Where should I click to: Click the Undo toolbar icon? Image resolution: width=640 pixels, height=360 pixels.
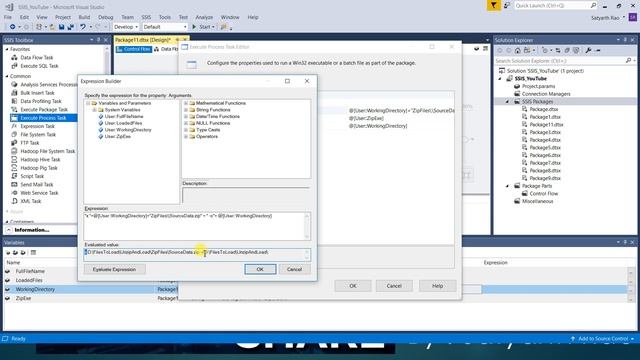pyautogui.click(x=83, y=27)
